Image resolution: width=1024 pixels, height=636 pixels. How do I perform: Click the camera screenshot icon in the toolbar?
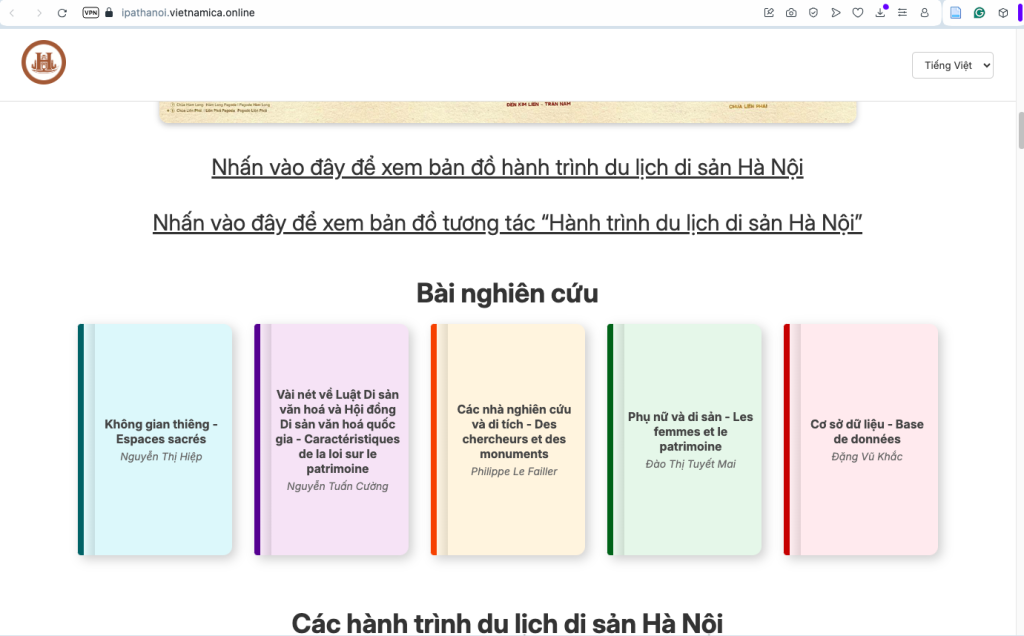click(791, 13)
